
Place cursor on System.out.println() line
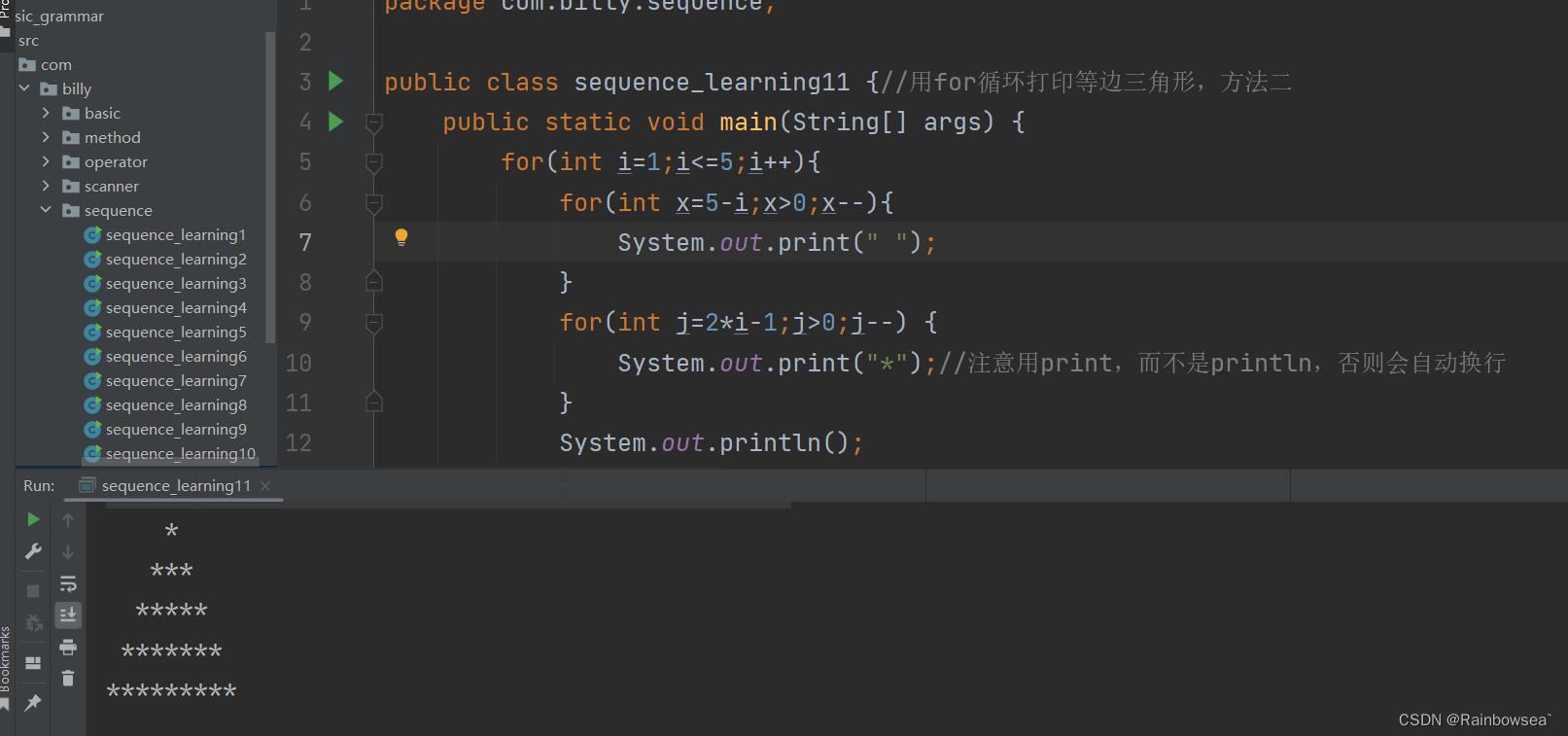(711, 442)
